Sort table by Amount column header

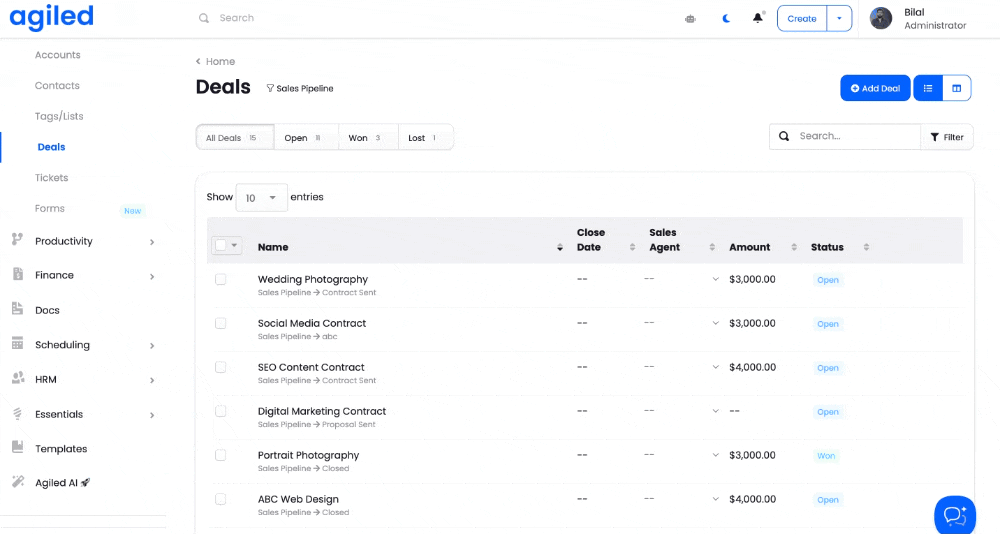(x=750, y=247)
